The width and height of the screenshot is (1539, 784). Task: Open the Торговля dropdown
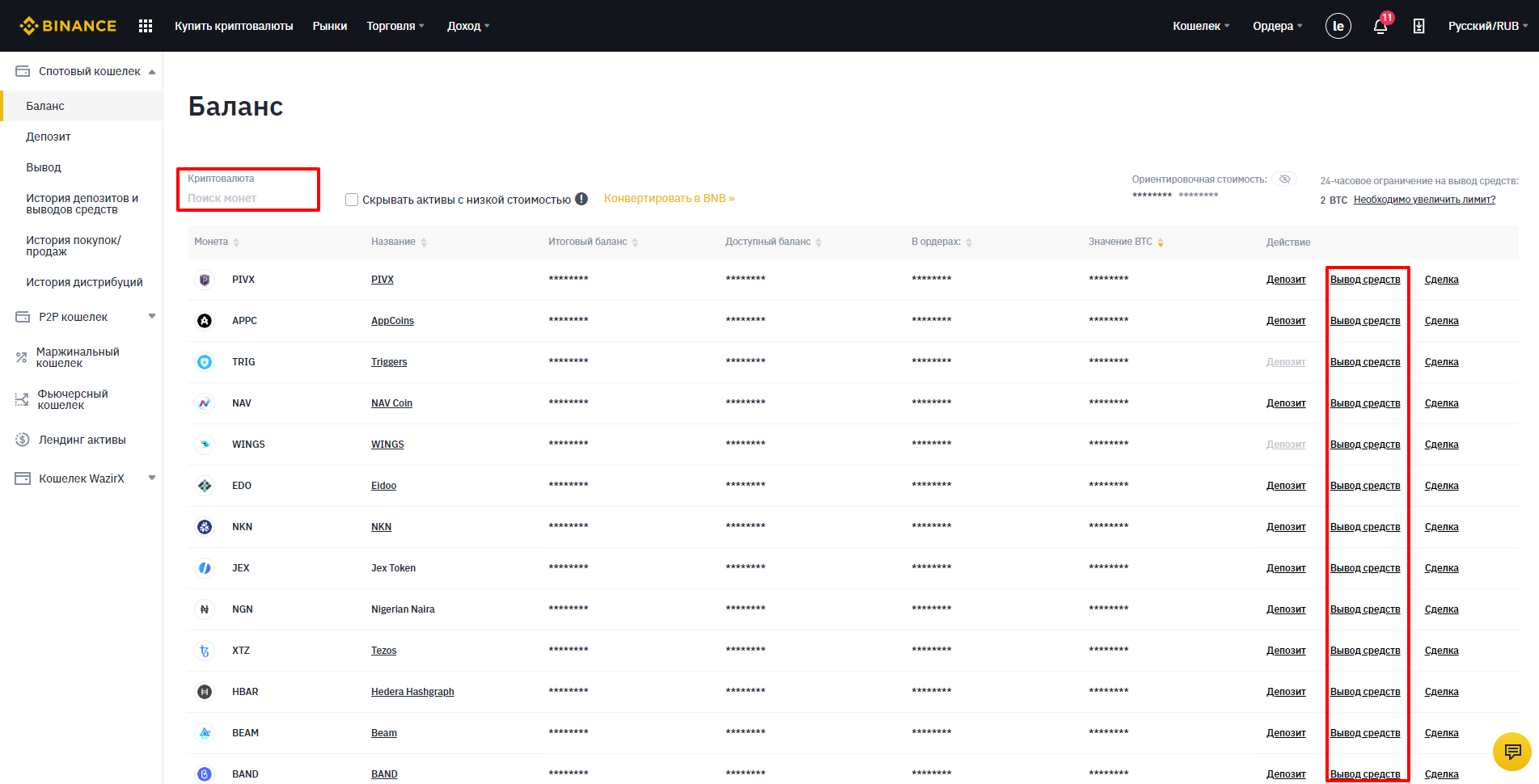(395, 26)
